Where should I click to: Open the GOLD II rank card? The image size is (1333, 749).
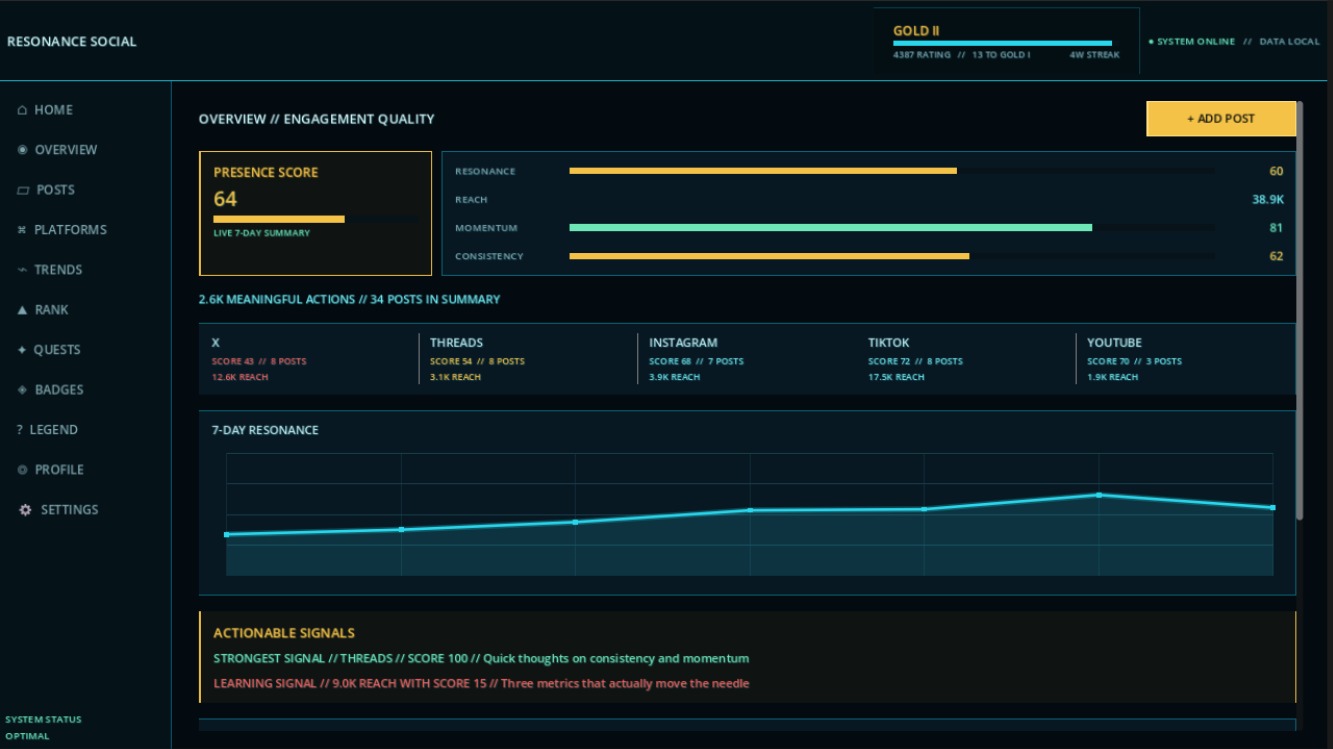pyautogui.click(x=1006, y=40)
